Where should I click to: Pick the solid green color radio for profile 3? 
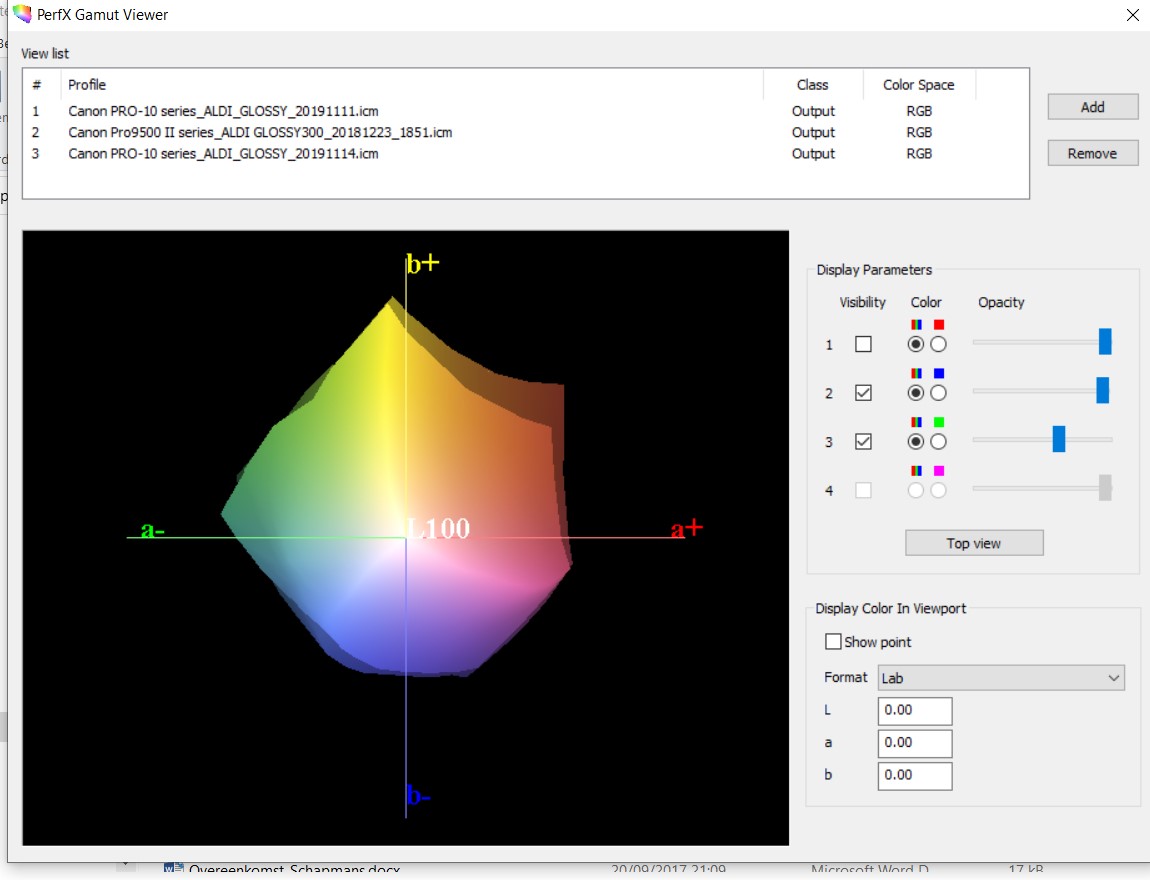(938, 441)
